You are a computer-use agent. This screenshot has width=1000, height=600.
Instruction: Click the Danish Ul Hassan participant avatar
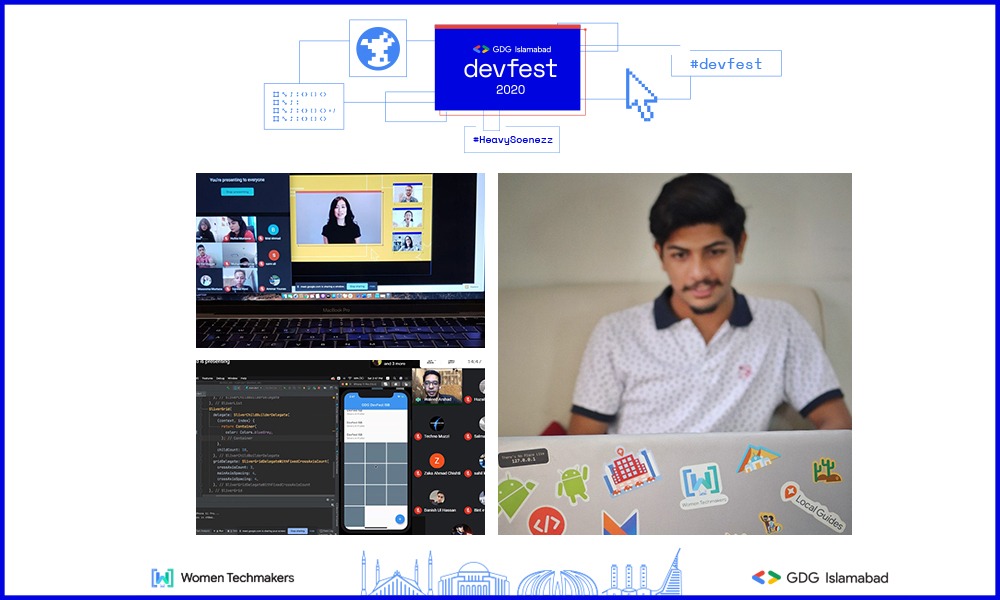point(437,497)
